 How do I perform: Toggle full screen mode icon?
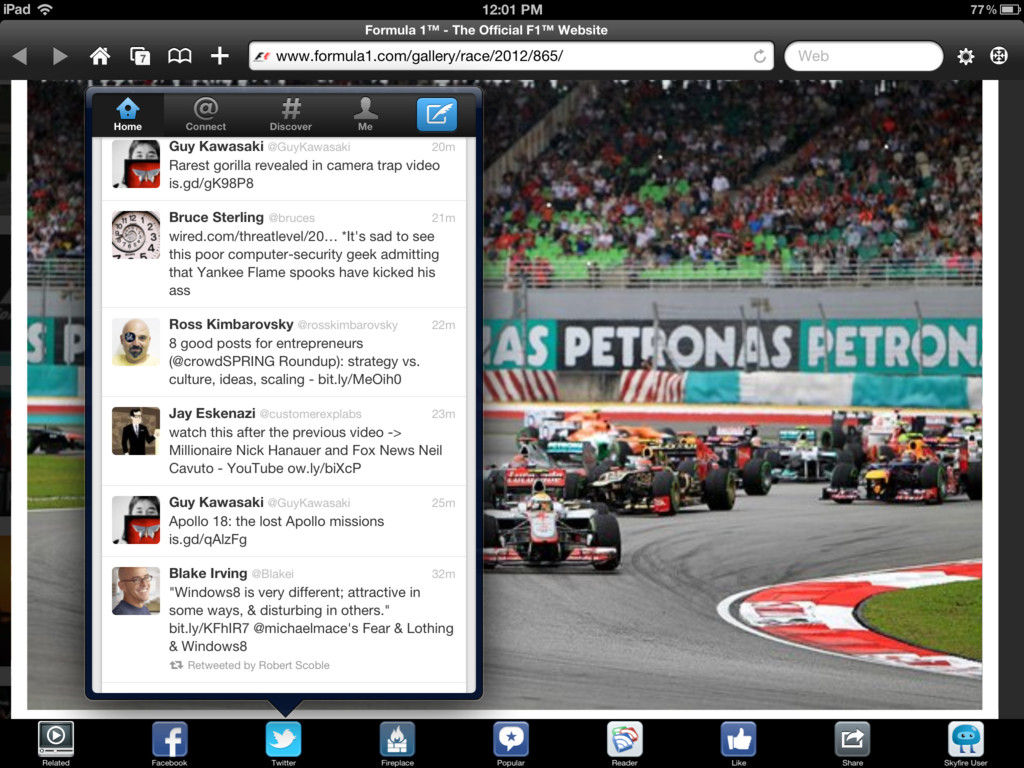[x=999, y=56]
